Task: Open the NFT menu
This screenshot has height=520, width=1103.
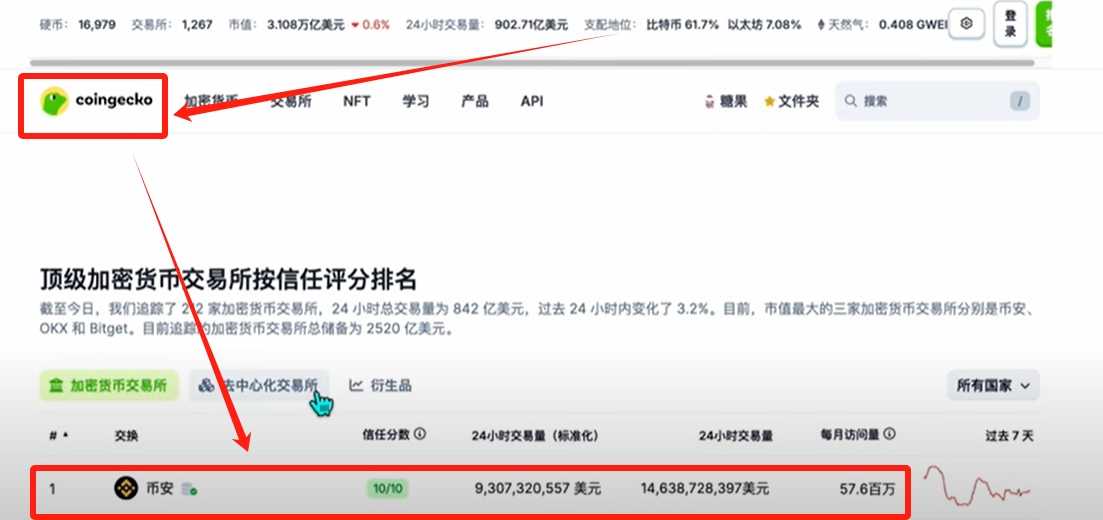Action: (x=357, y=101)
